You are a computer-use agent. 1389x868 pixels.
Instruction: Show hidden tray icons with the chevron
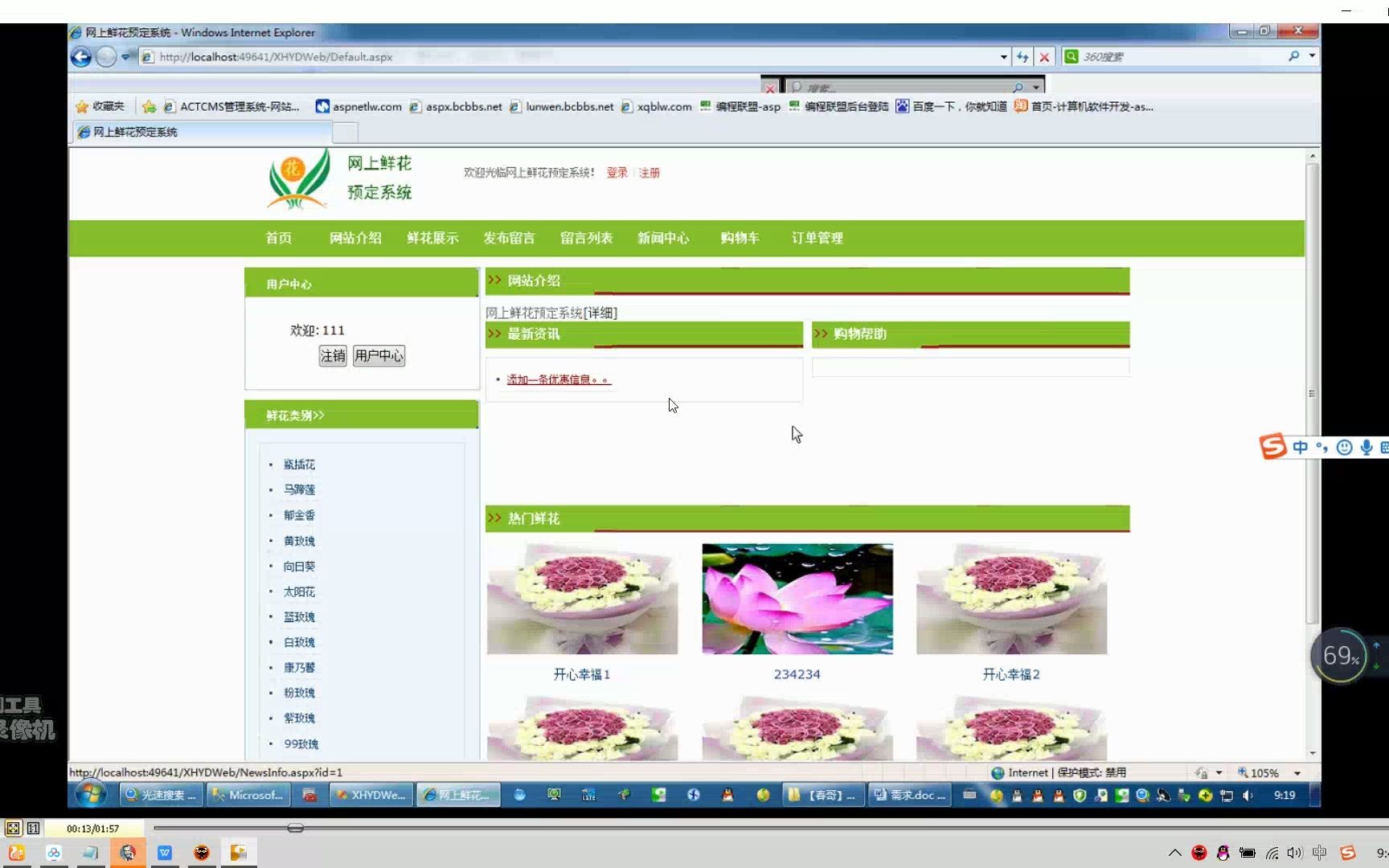coord(1174,853)
